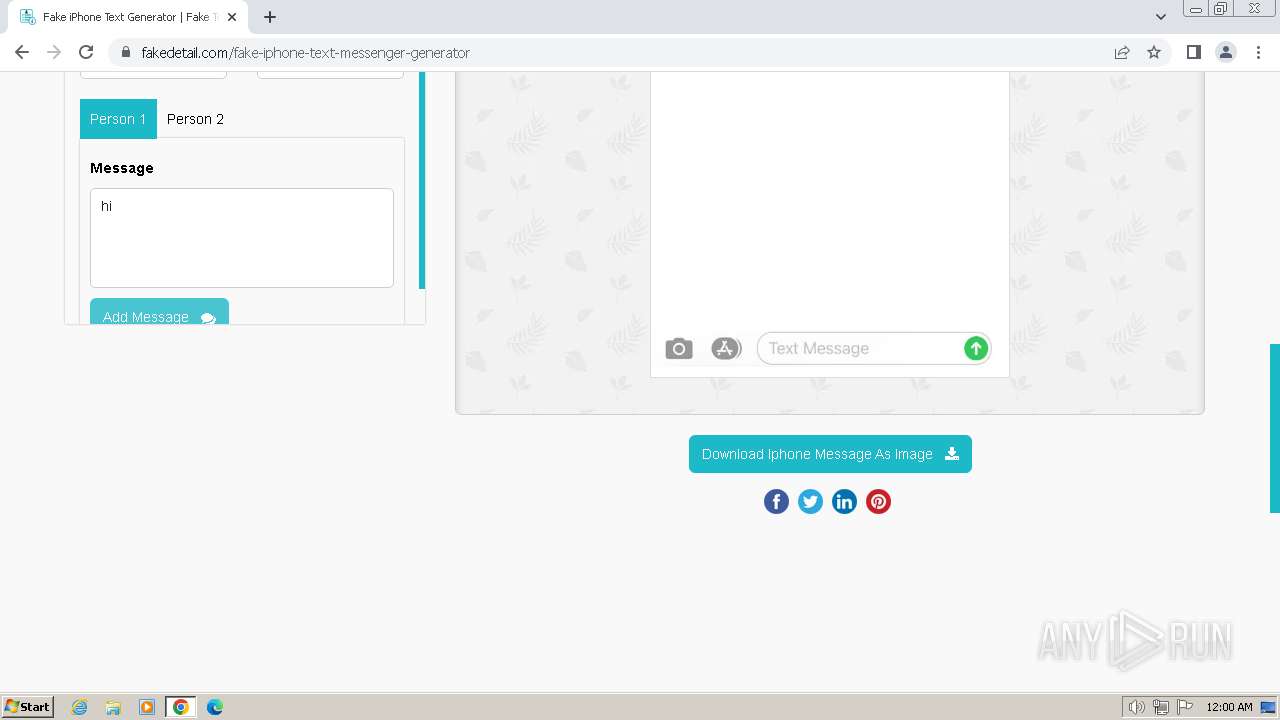
Task: Open the Chrome profile avatar
Action: click(1226, 52)
